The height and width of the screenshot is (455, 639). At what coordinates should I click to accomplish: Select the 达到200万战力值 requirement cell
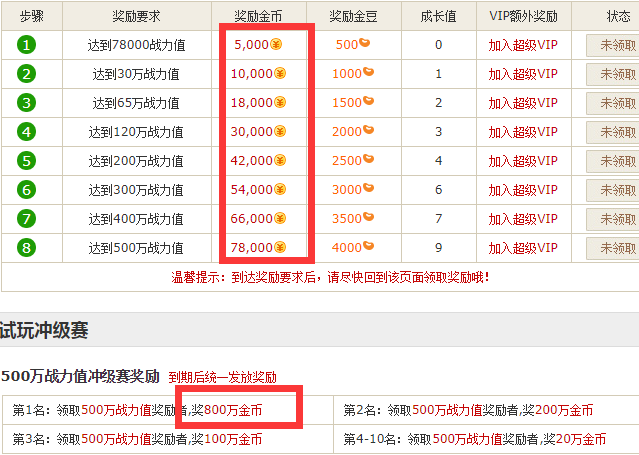coord(137,161)
